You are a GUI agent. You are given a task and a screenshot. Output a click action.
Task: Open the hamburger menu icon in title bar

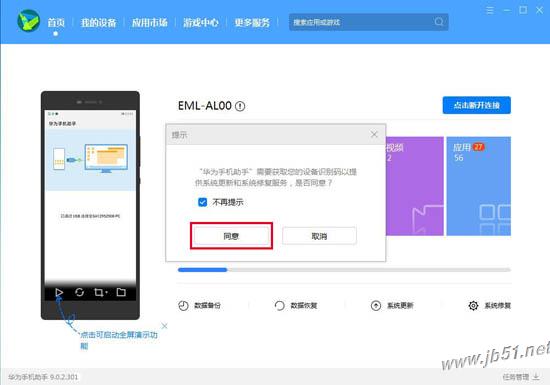490,10
